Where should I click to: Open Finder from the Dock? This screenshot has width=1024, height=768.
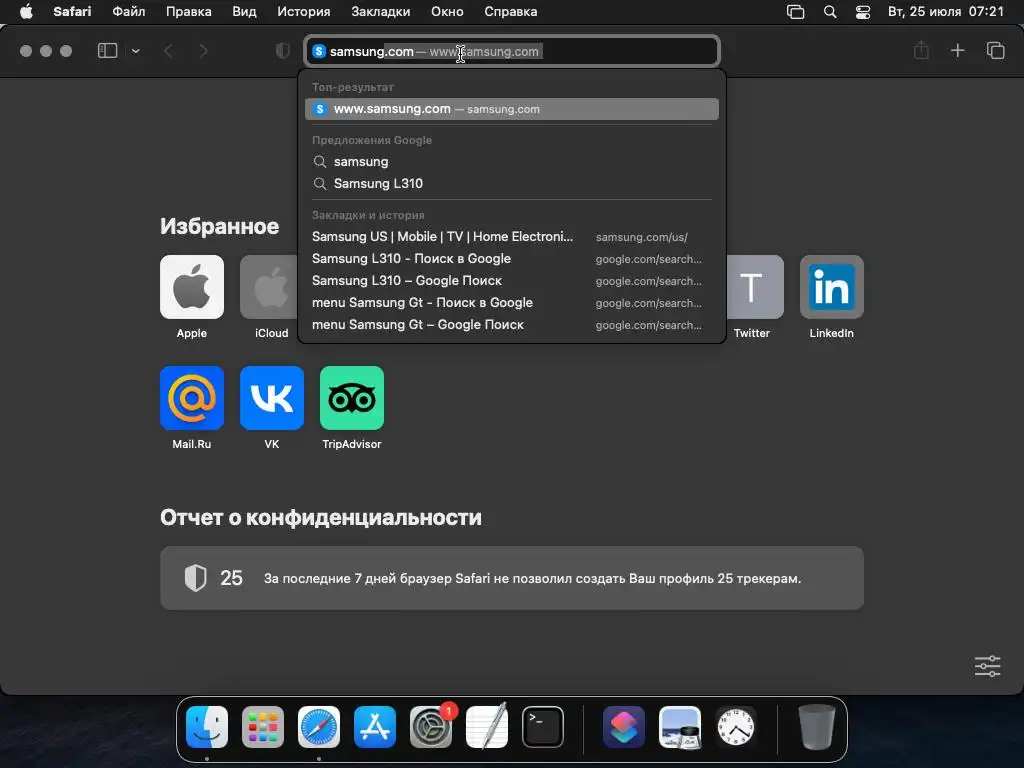(x=207, y=727)
